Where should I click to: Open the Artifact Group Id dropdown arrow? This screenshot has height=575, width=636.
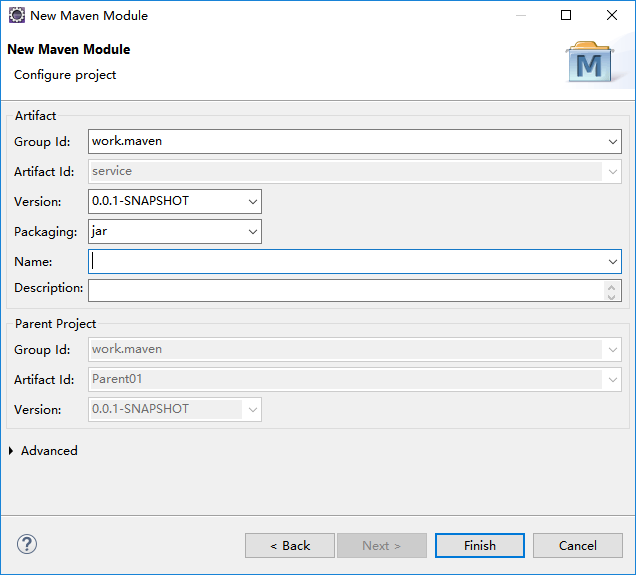[x=612, y=142]
